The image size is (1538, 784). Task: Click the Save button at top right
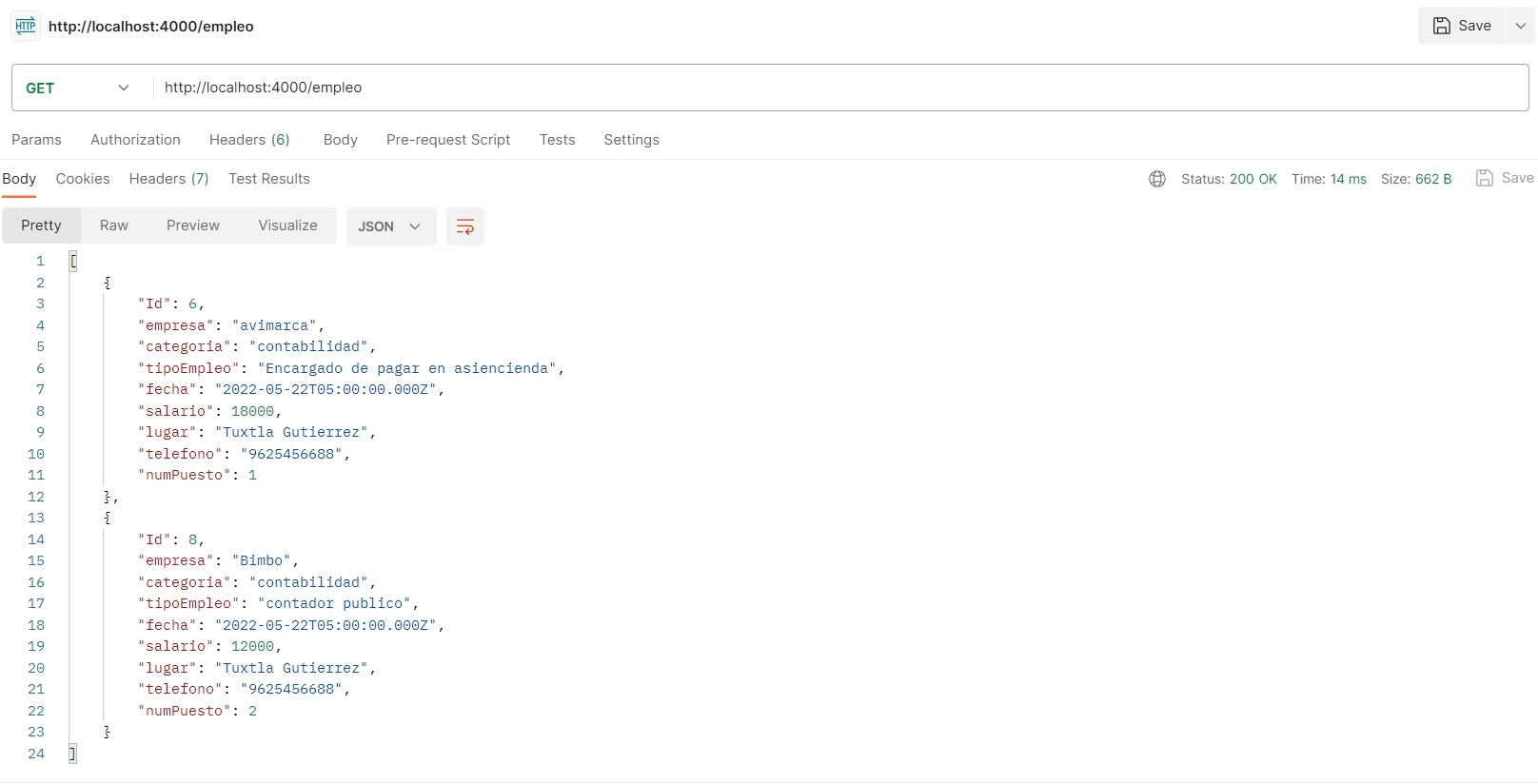(x=1462, y=26)
